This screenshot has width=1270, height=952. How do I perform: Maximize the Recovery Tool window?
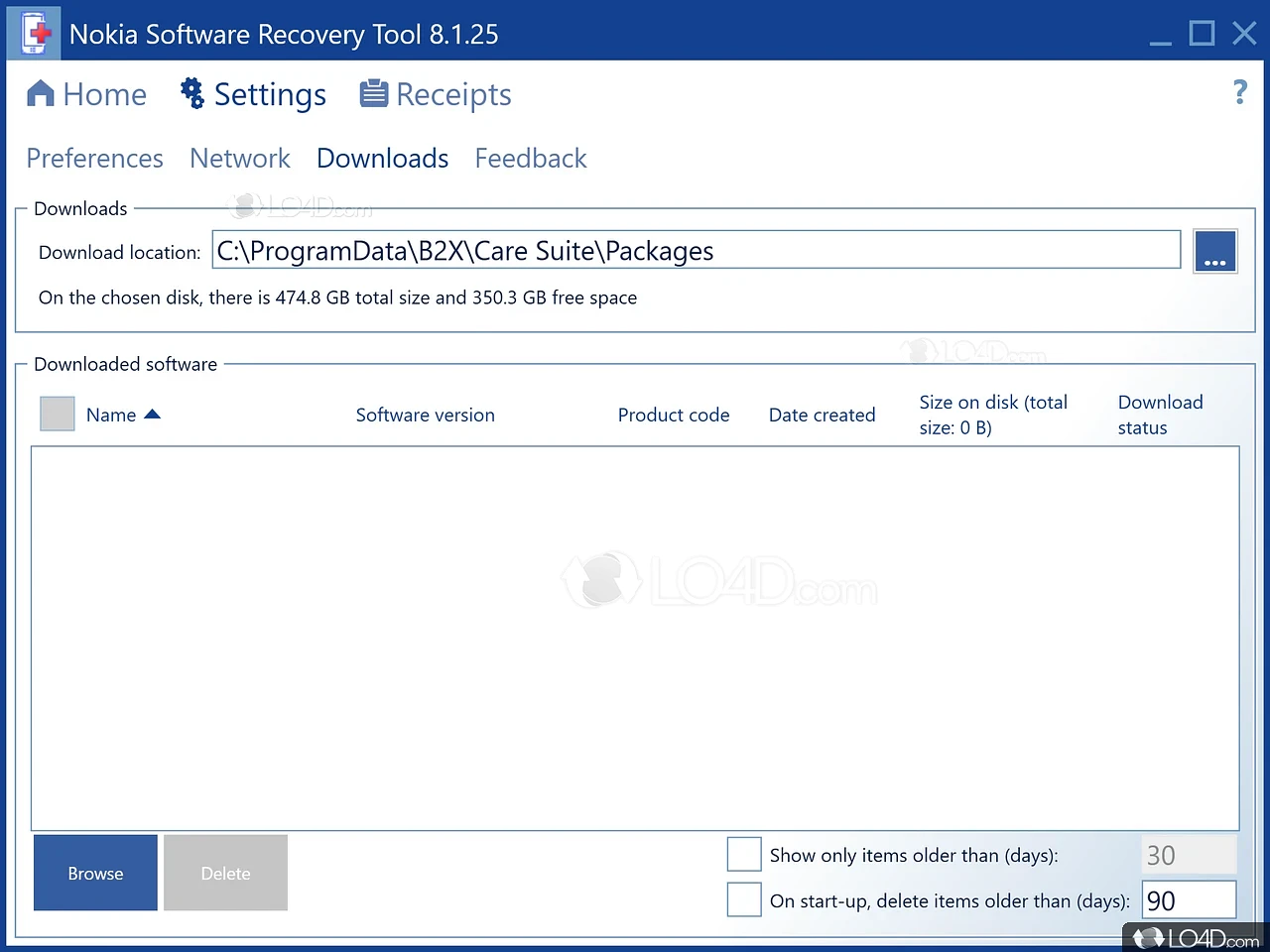click(x=1203, y=33)
